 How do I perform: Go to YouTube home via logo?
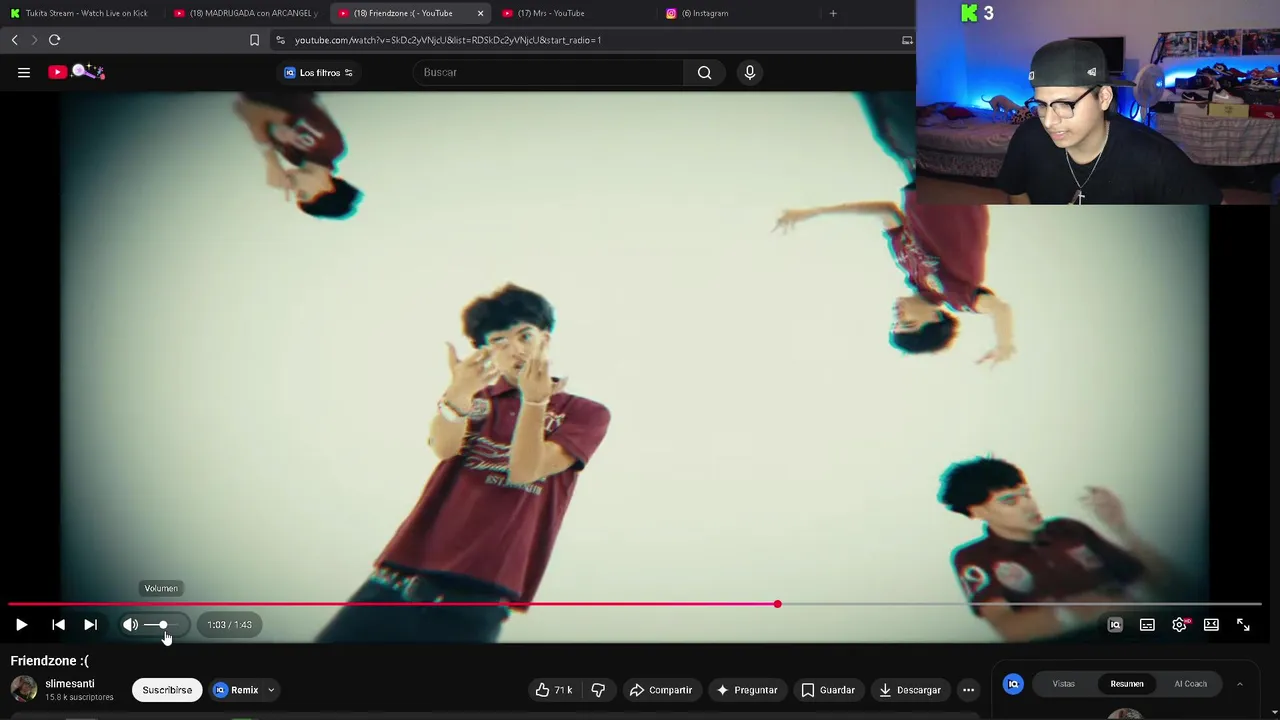(x=77, y=72)
